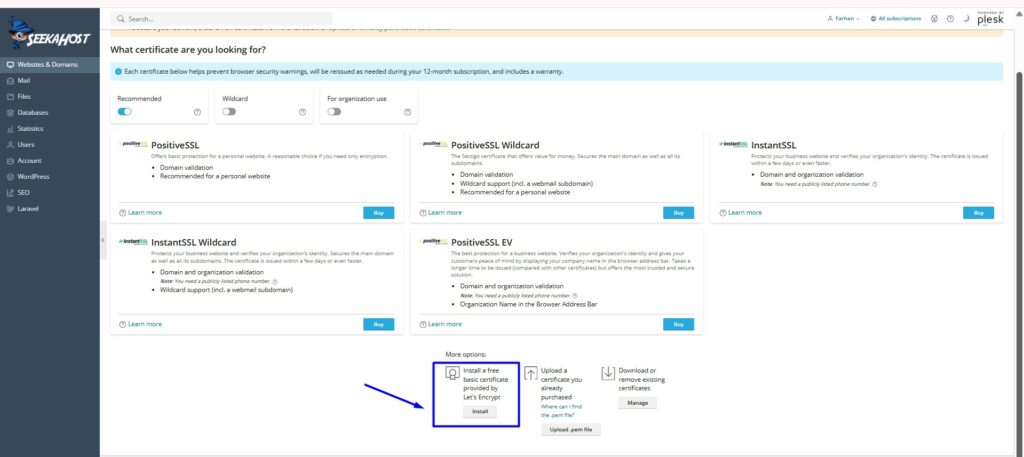Buy the InstantSSL certificate
The width and height of the screenshot is (1024, 457).
pos(978,213)
